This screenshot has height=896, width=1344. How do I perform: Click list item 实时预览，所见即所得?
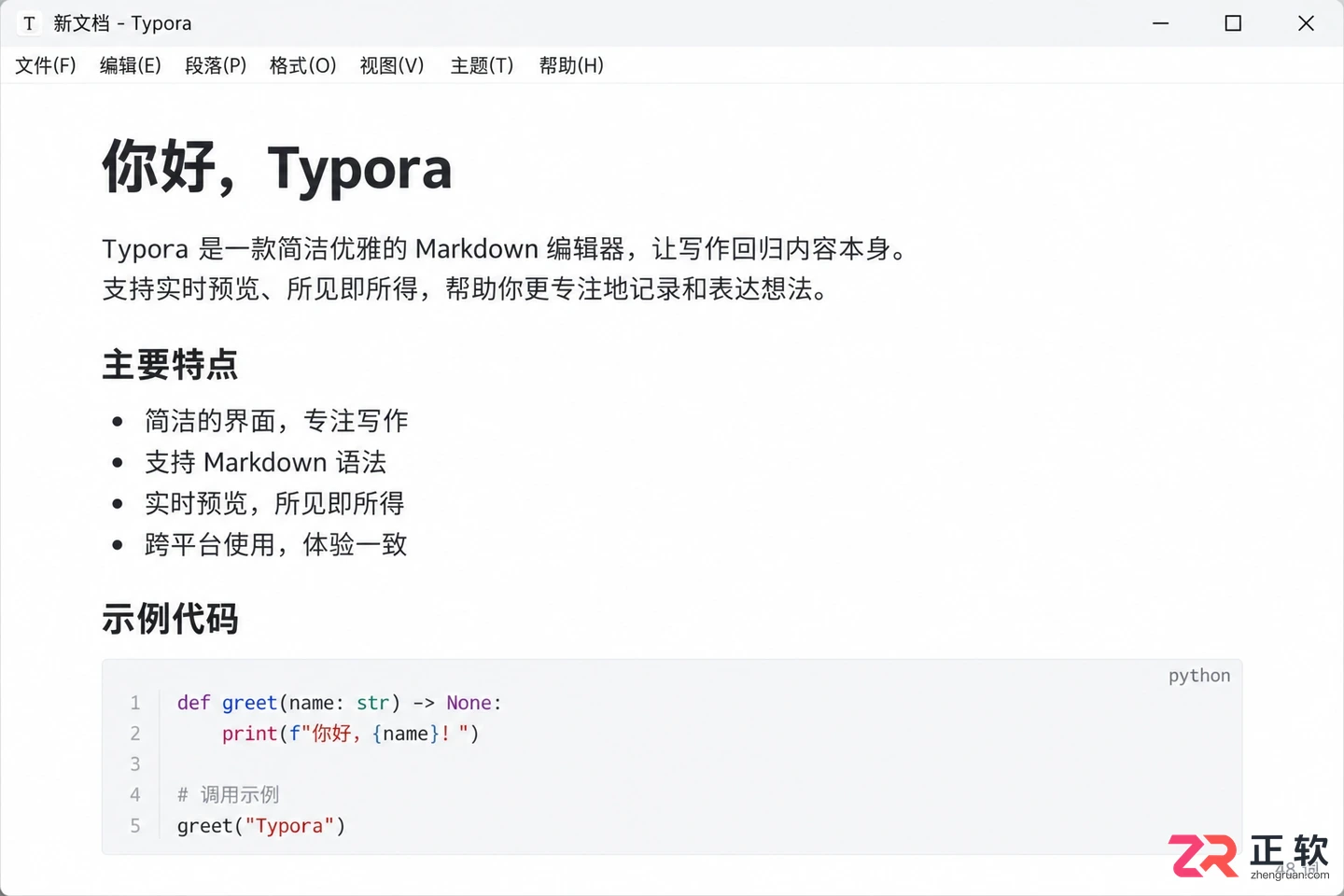point(274,503)
